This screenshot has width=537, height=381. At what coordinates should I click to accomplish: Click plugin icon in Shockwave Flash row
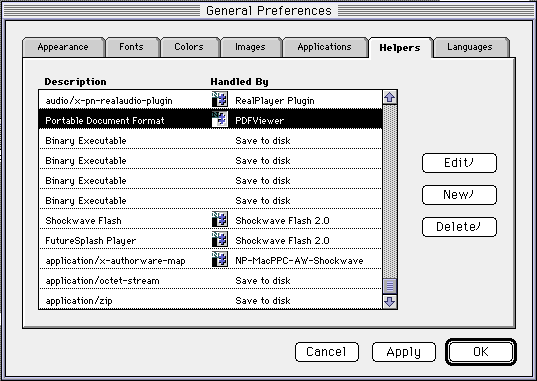pyautogui.click(x=220, y=219)
